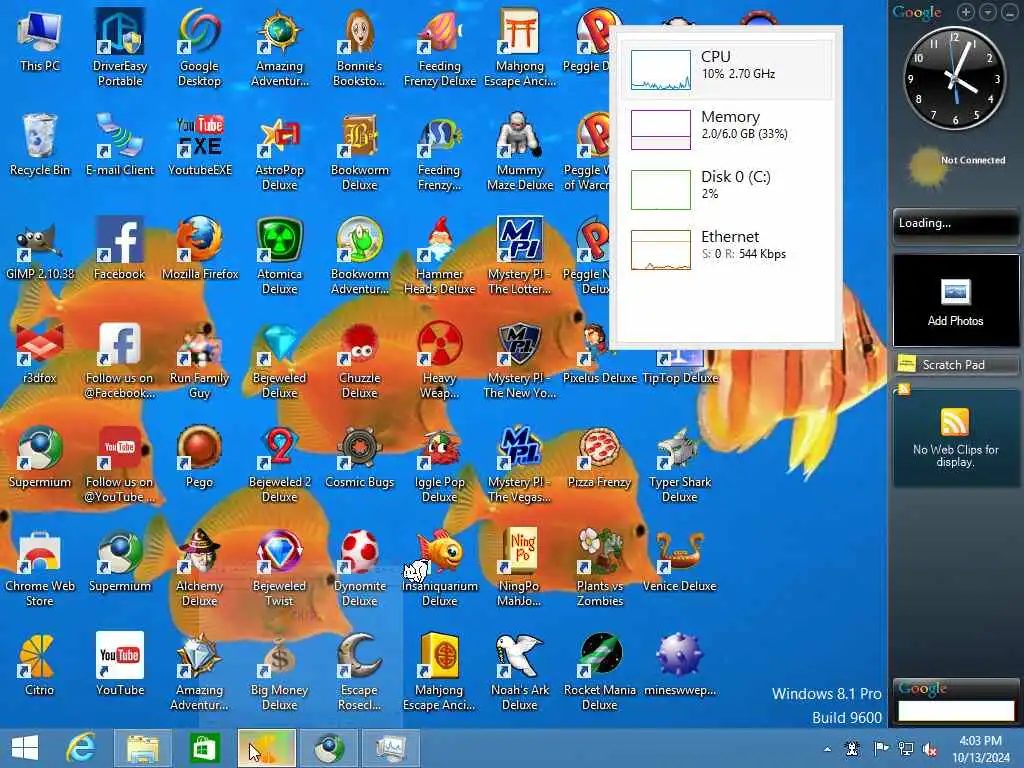This screenshot has height=768, width=1024.
Task: Click the Big Money Deluxe icon
Action: pyautogui.click(x=280, y=672)
